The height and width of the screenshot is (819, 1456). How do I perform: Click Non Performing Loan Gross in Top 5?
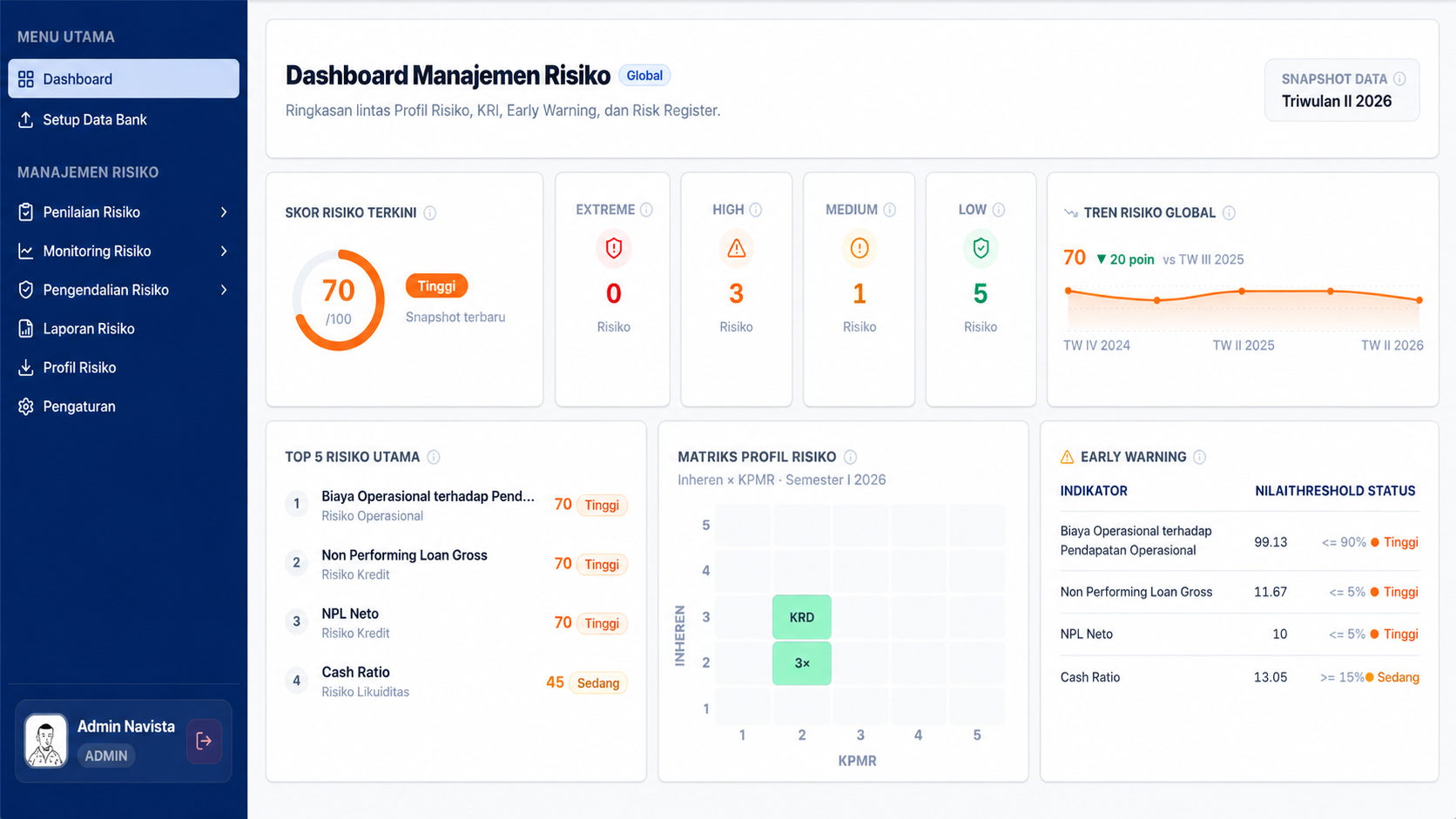tap(404, 555)
